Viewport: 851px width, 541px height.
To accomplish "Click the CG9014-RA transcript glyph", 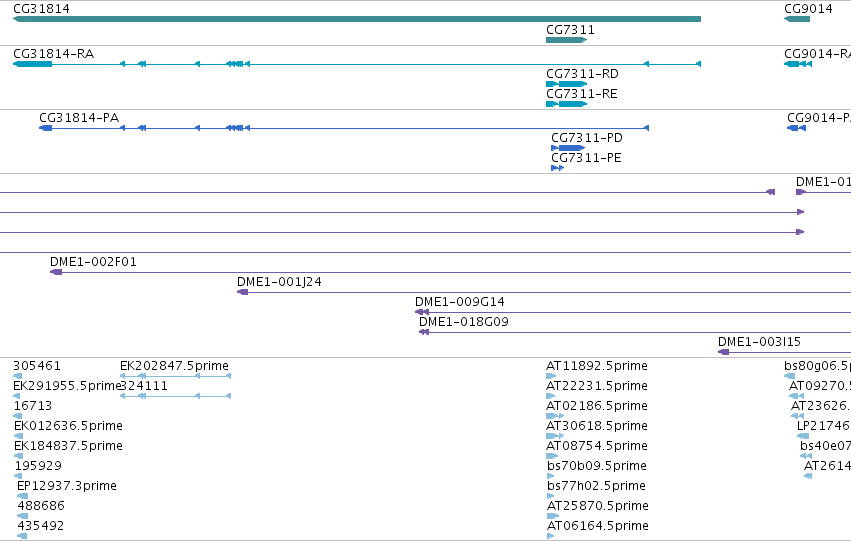I will coord(798,64).
